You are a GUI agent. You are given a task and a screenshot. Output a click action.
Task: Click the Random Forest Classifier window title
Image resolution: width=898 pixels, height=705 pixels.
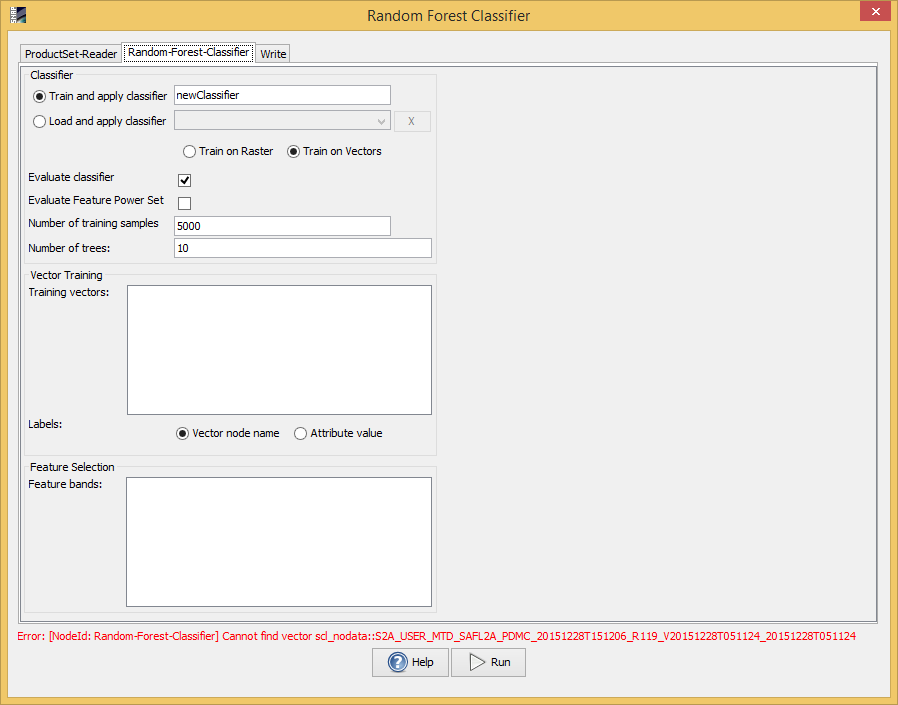448,15
